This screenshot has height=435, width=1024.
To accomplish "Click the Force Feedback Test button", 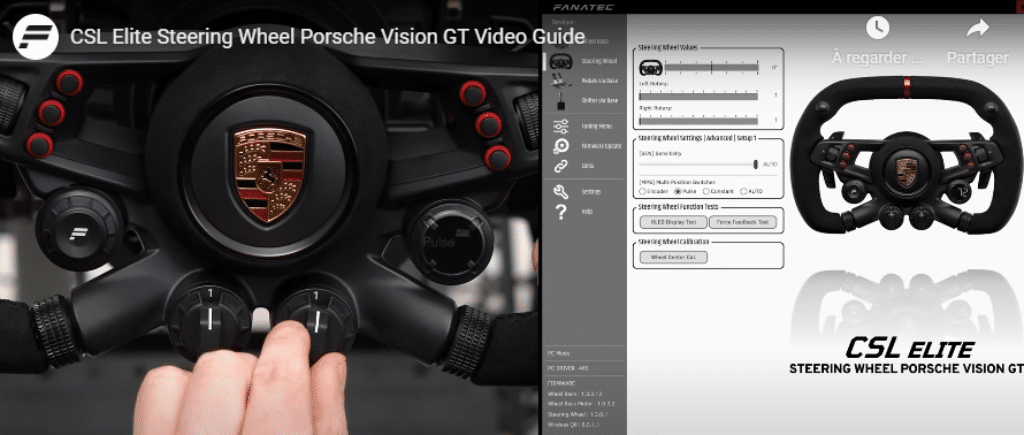I will [x=743, y=222].
